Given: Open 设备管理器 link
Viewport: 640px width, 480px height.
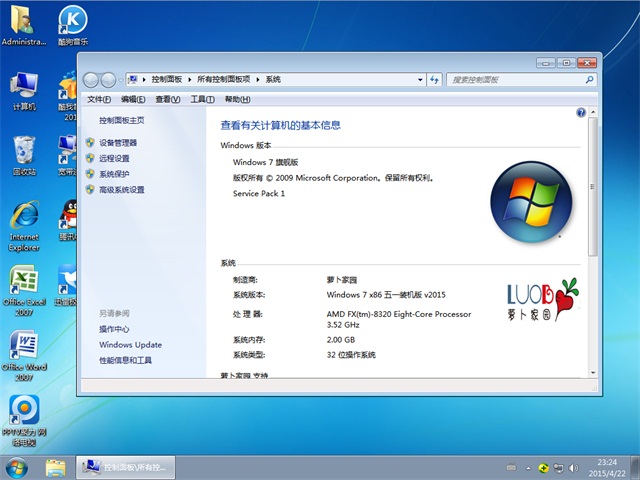Looking at the screenshot, I should click(x=118, y=143).
